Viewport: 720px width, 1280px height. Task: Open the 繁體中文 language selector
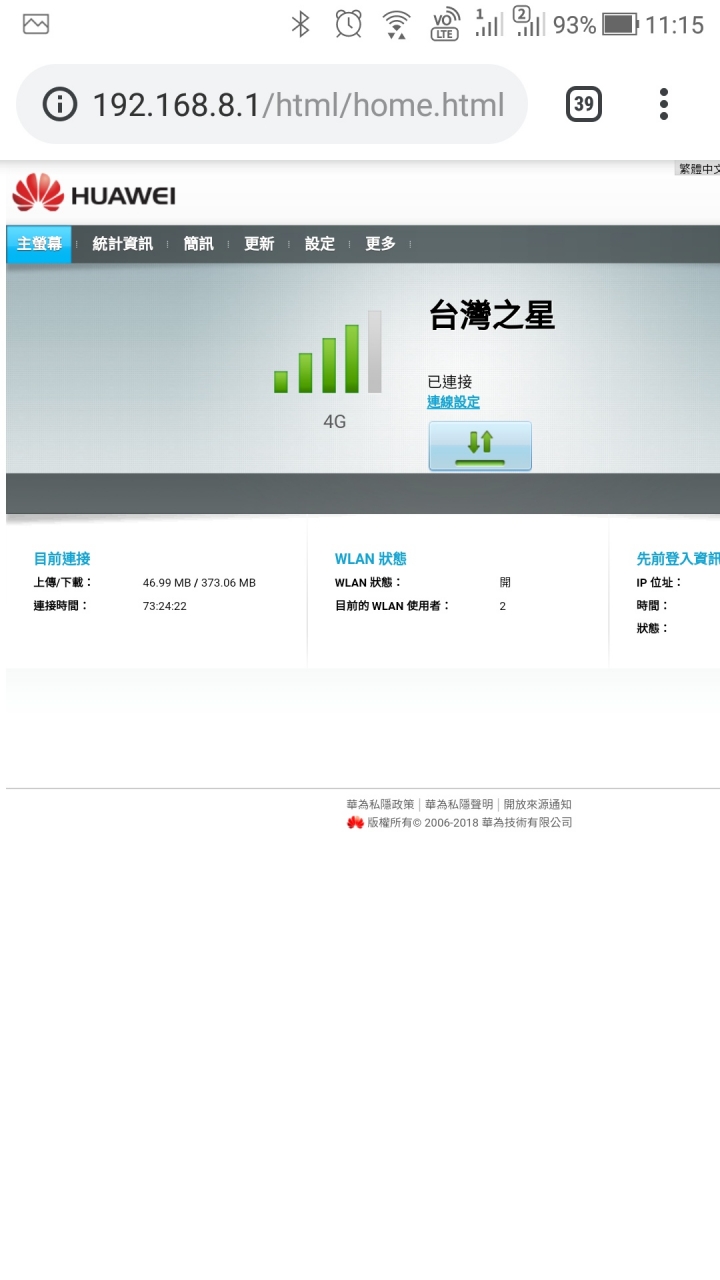[698, 169]
